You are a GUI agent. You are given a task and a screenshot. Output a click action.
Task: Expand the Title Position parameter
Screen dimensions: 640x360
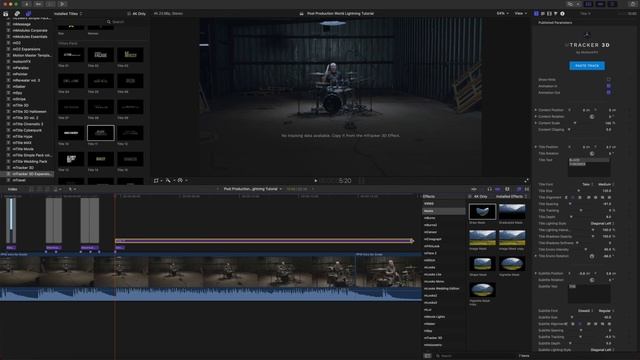click(x=536, y=147)
